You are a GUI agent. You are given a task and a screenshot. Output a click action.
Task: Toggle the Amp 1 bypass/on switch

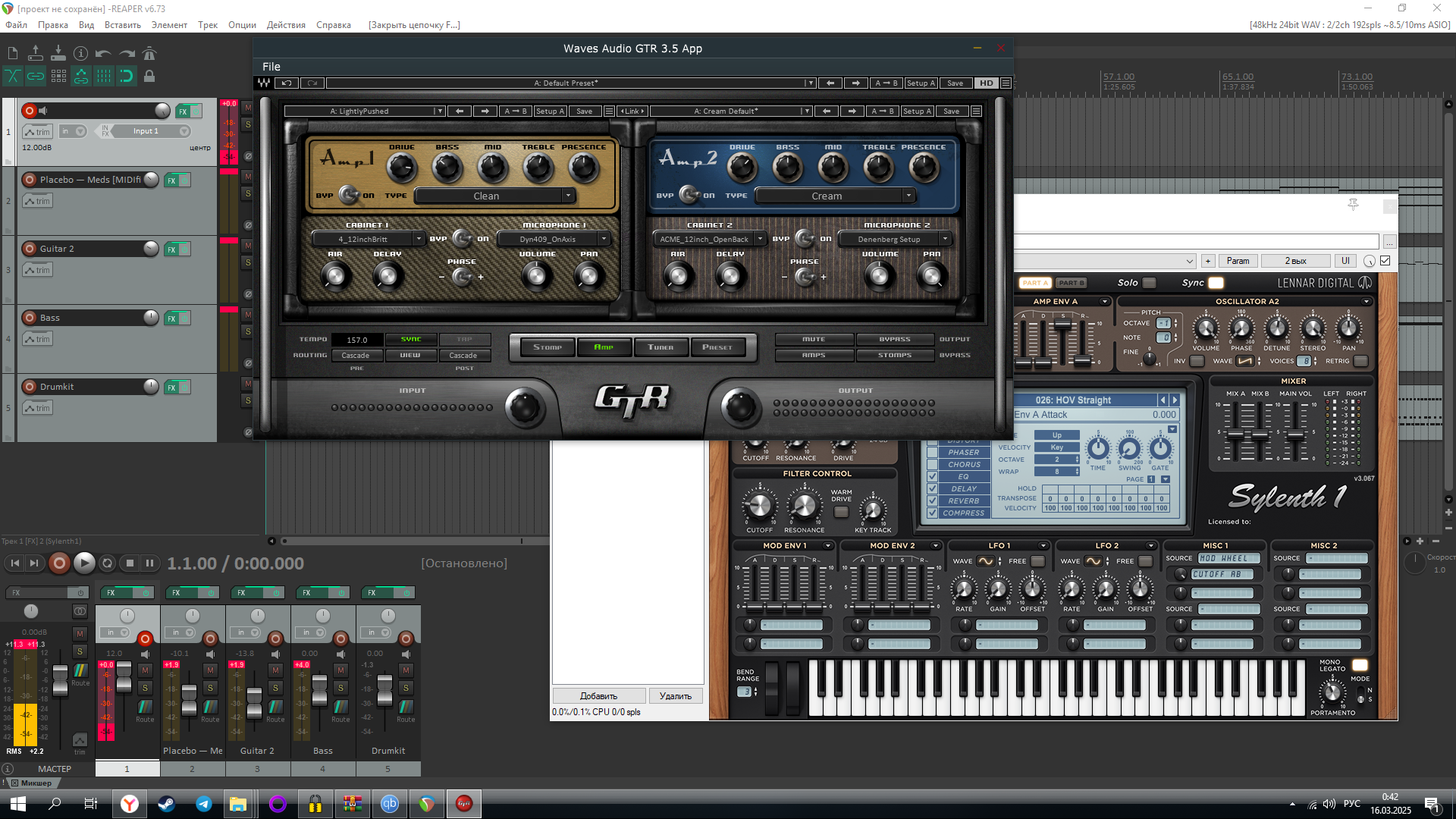point(348,195)
